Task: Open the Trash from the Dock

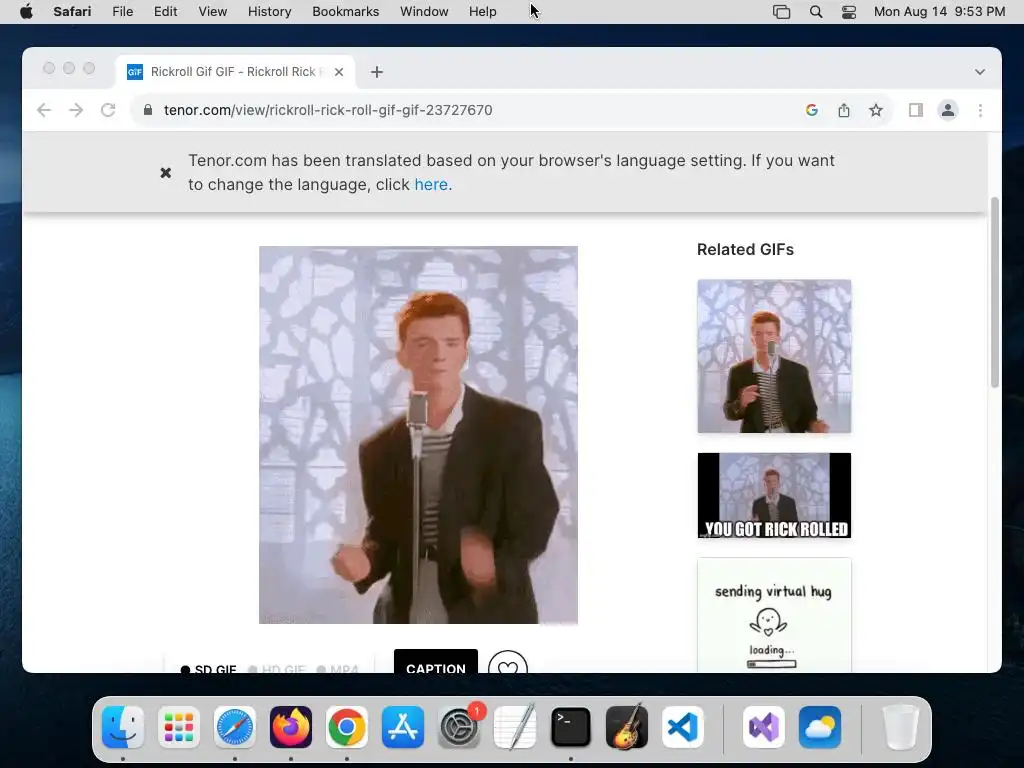Action: coord(901,727)
